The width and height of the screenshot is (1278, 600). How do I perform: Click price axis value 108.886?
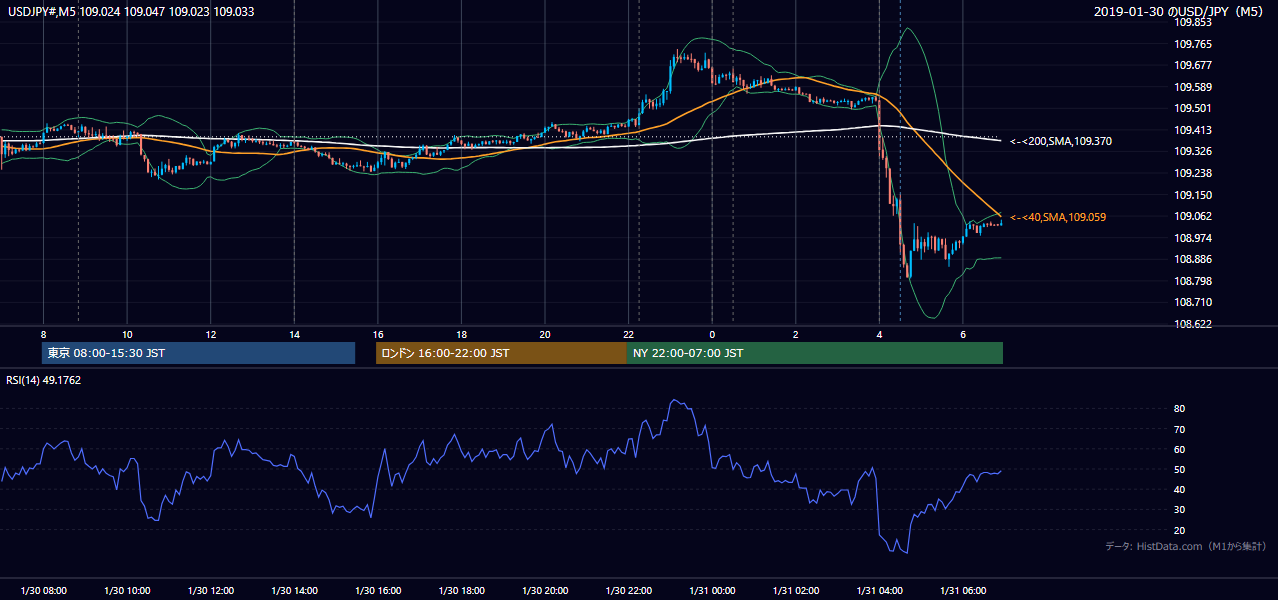point(1192,260)
